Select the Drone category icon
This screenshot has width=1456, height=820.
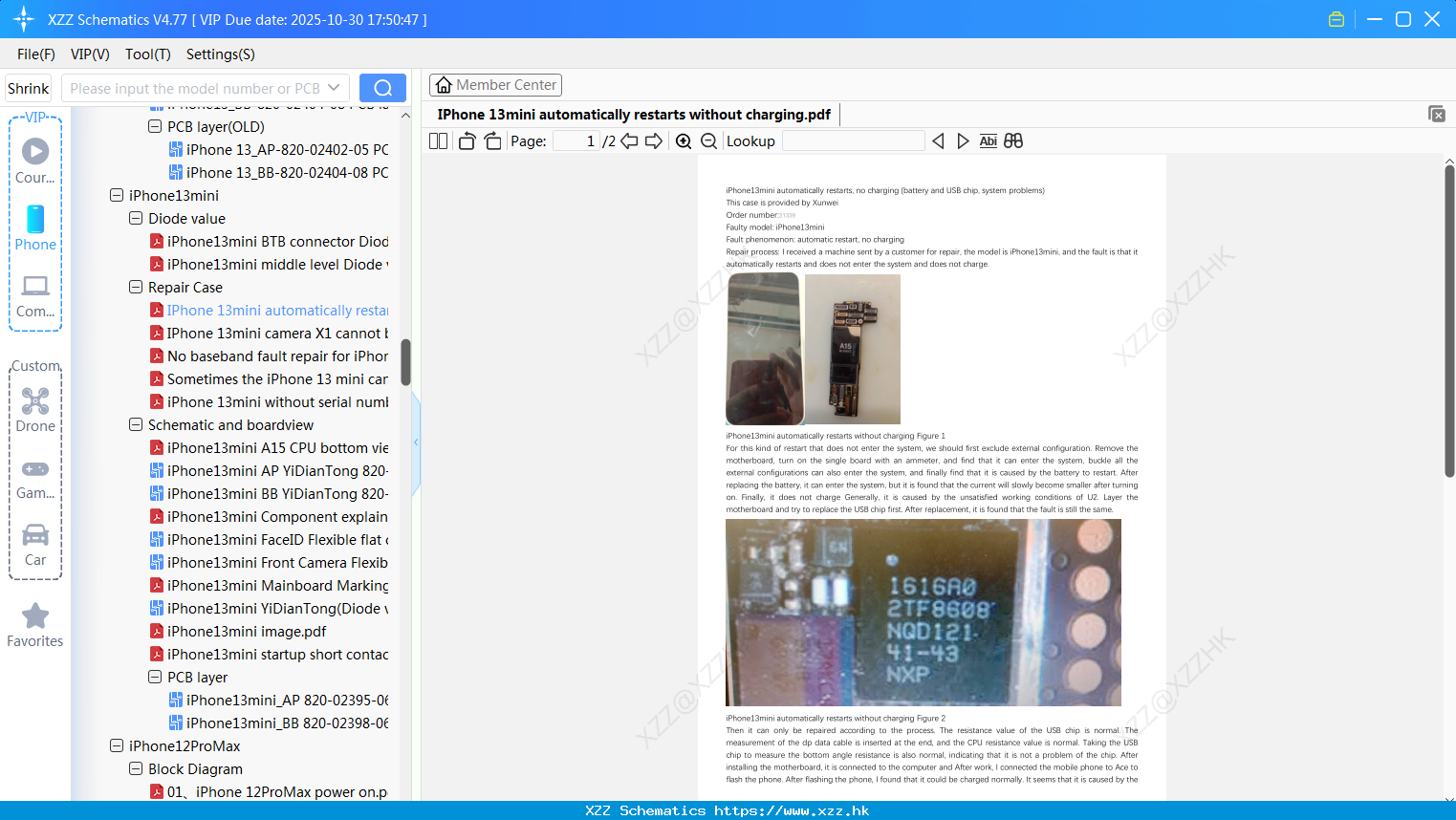click(x=35, y=410)
